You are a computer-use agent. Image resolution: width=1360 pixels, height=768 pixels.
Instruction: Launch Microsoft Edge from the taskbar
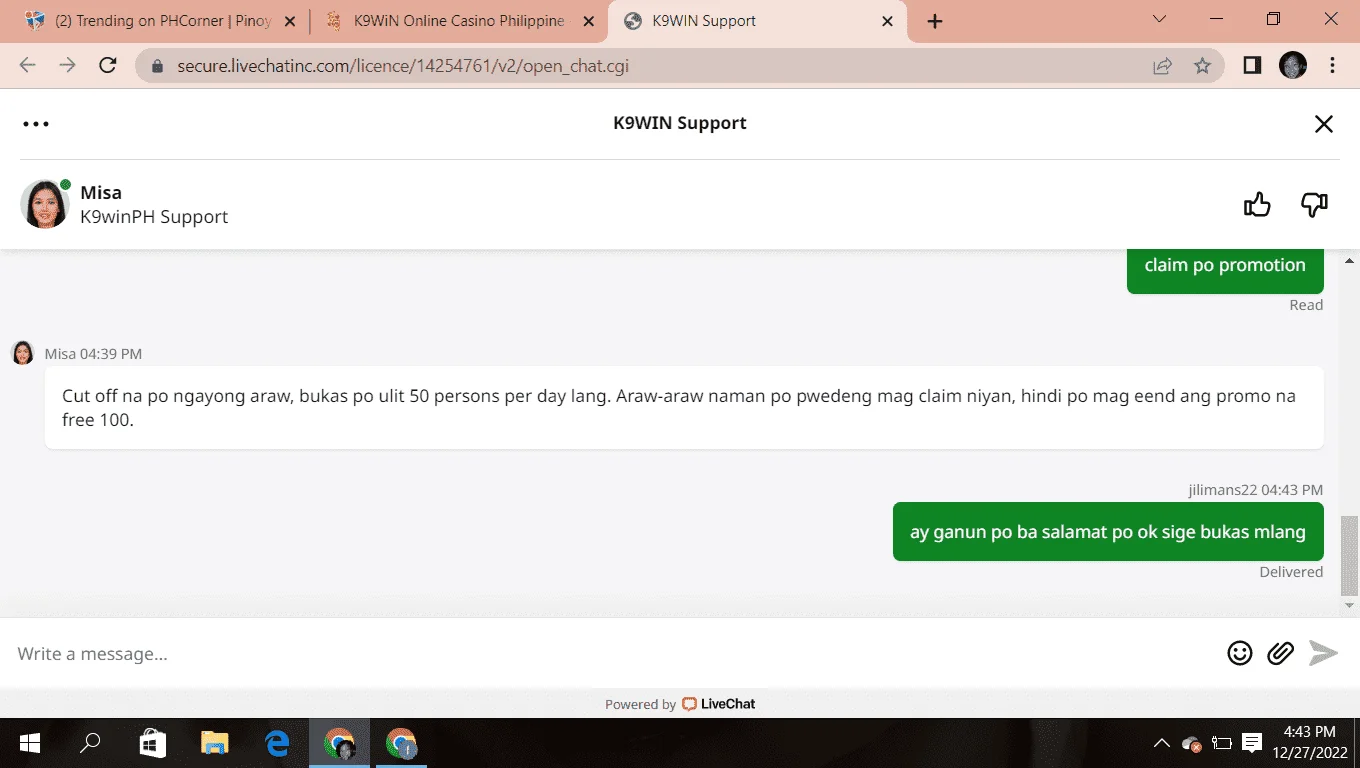tap(277, 743)
